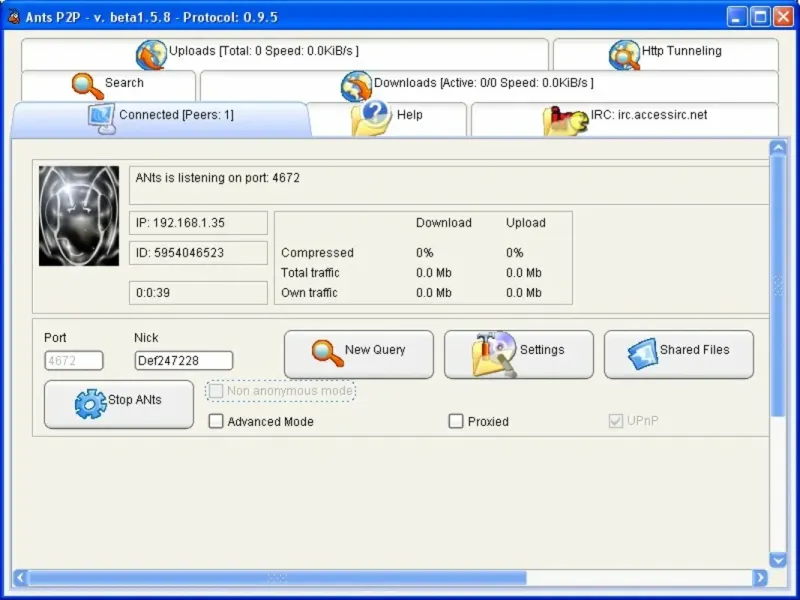Click the Own traffic row label
The width and height of the screenshot is (800, 600).
pyautogui.click(x=309, y=293)
